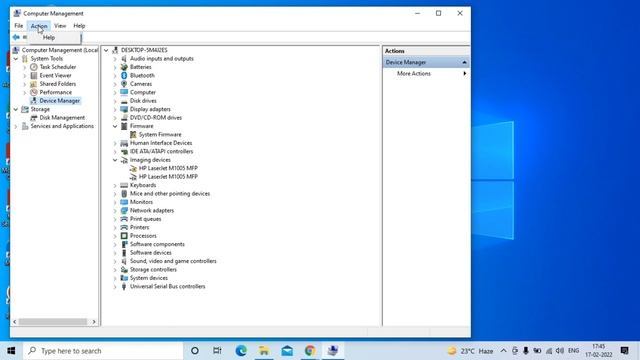Select second HP LaserJet M1005 MFP entry
The image size is (640, 360).
pyautogui.click(x=168, y=177)
